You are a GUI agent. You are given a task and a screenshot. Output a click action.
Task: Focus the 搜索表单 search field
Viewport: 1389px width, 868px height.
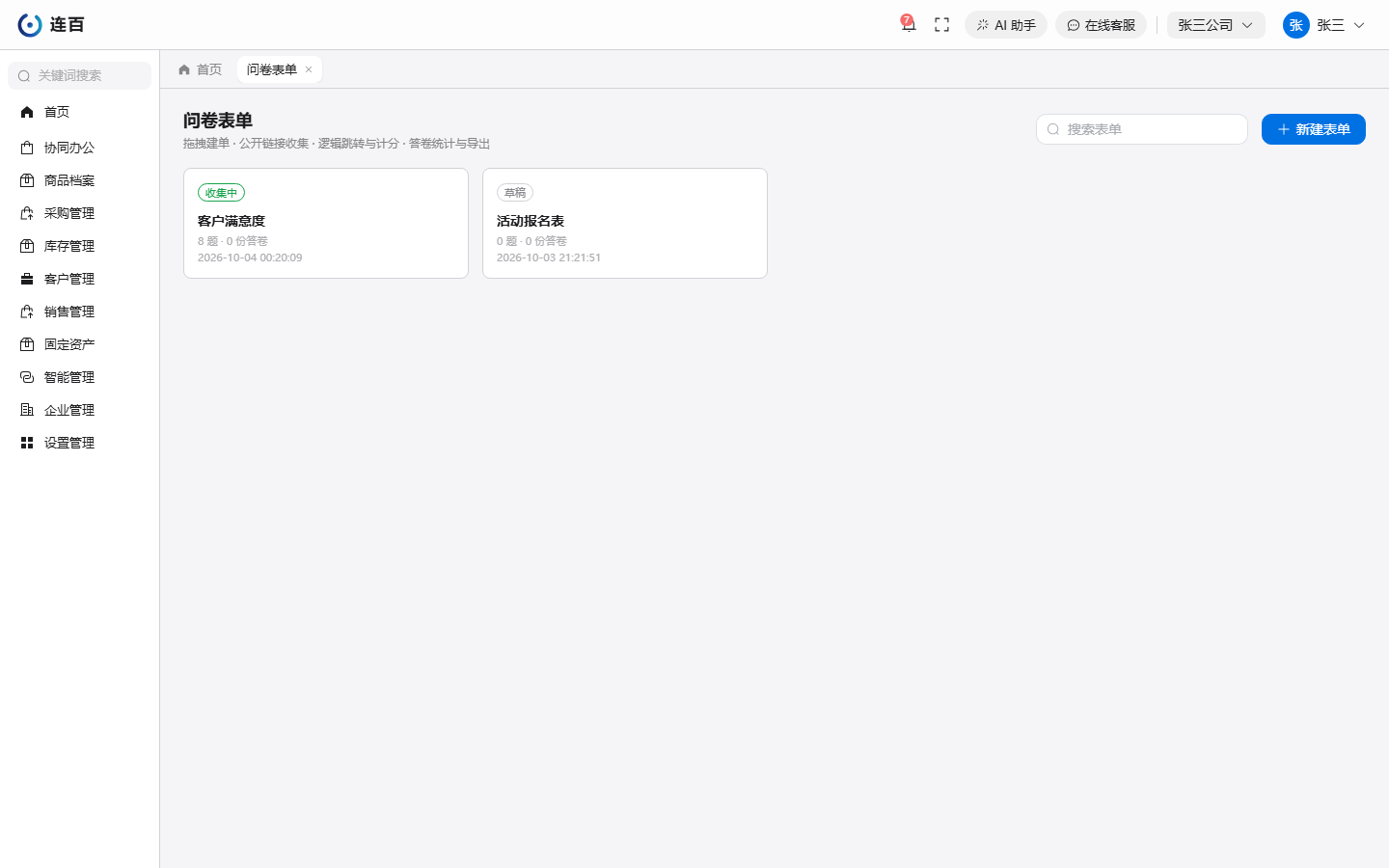click(x=1142, y=129)
